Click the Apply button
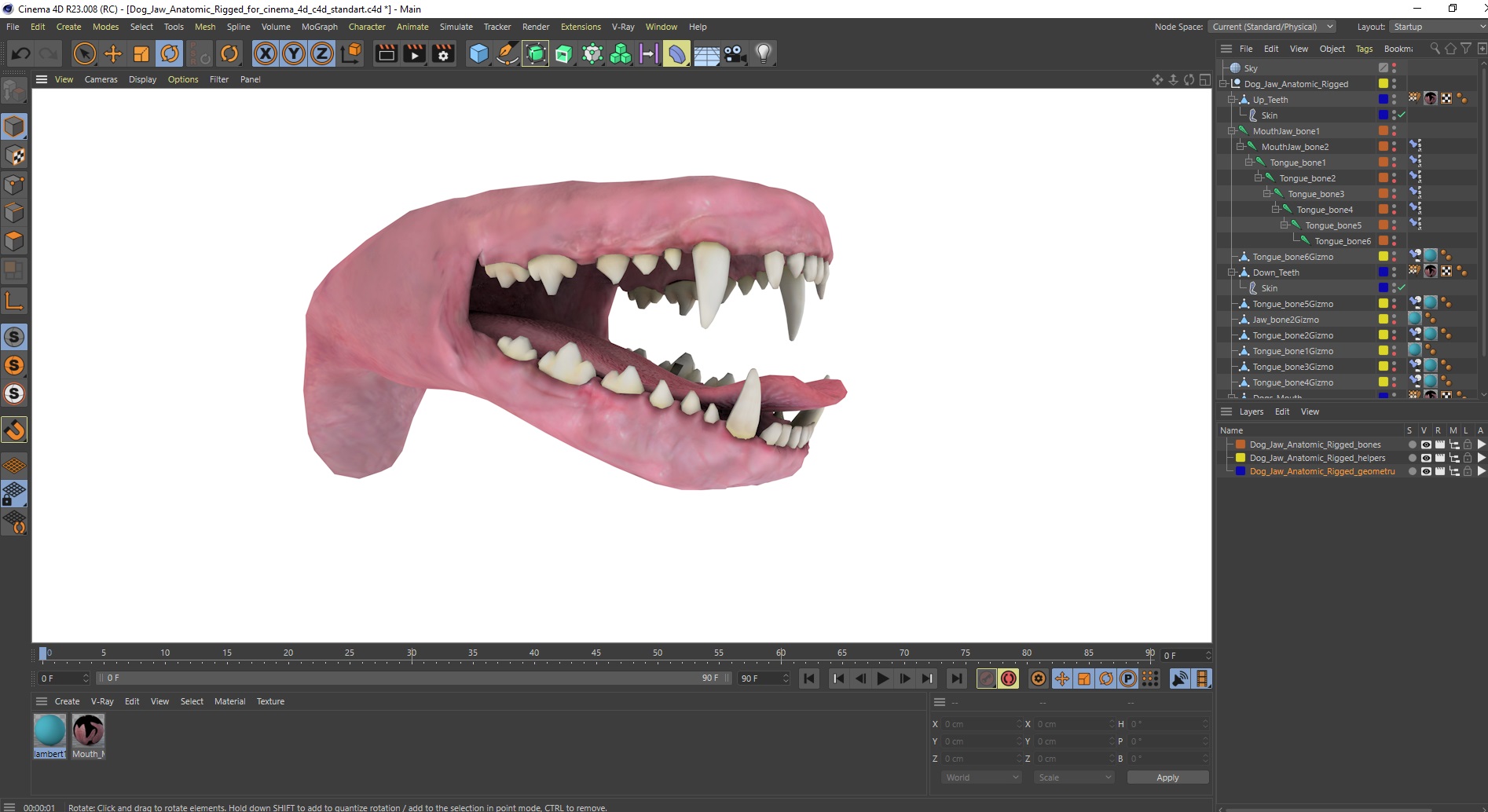 click(x=1167, y=777)
